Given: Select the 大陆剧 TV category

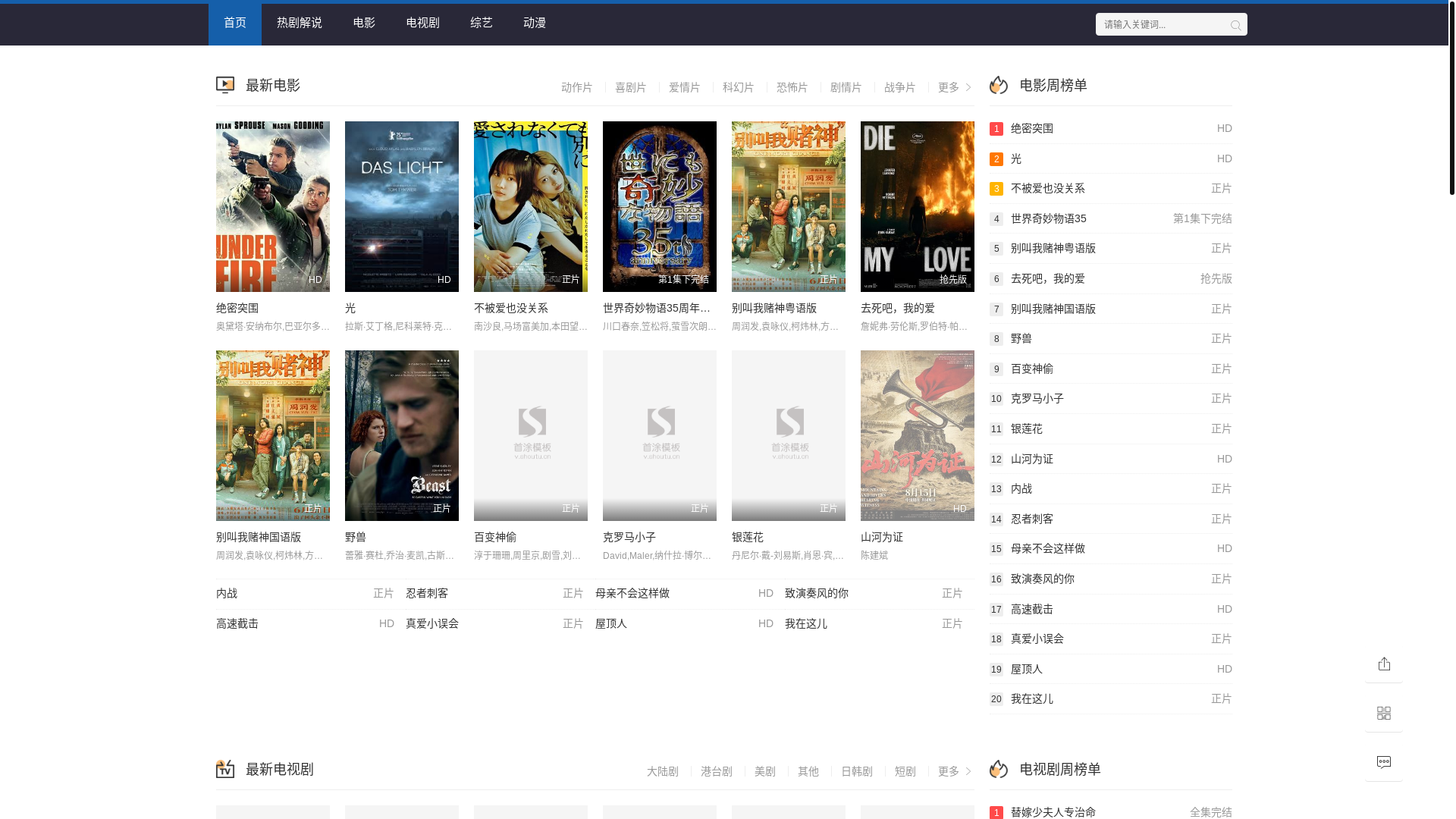Looking at the screenshot, I should (x=663, y=772).
